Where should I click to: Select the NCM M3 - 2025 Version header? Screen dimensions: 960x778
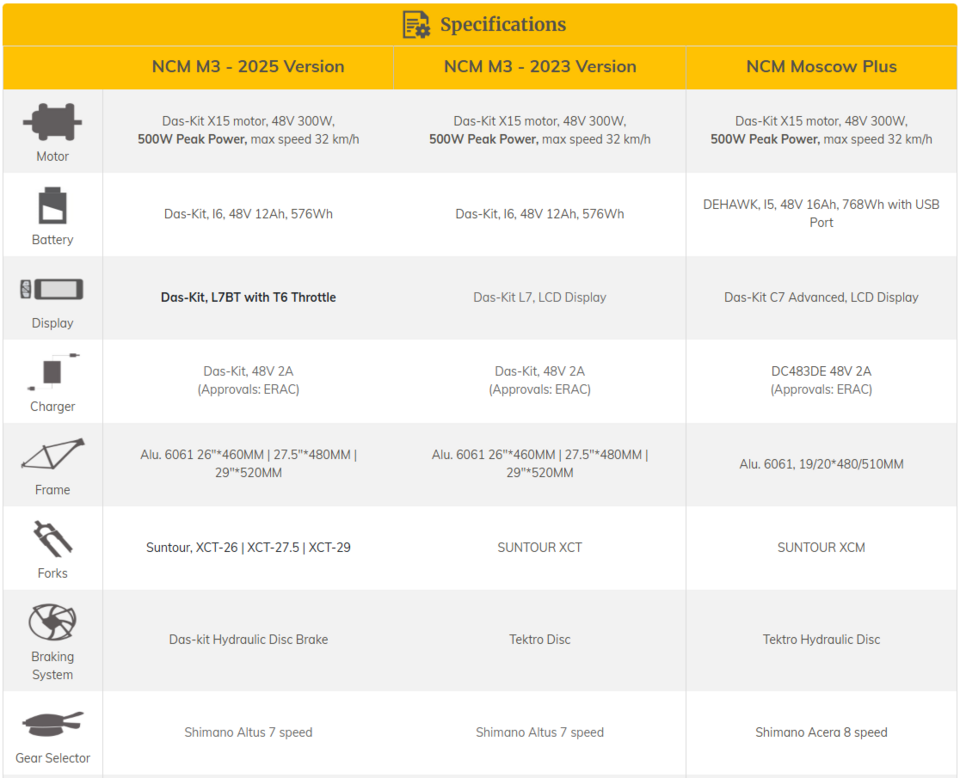tap(248, 66)
